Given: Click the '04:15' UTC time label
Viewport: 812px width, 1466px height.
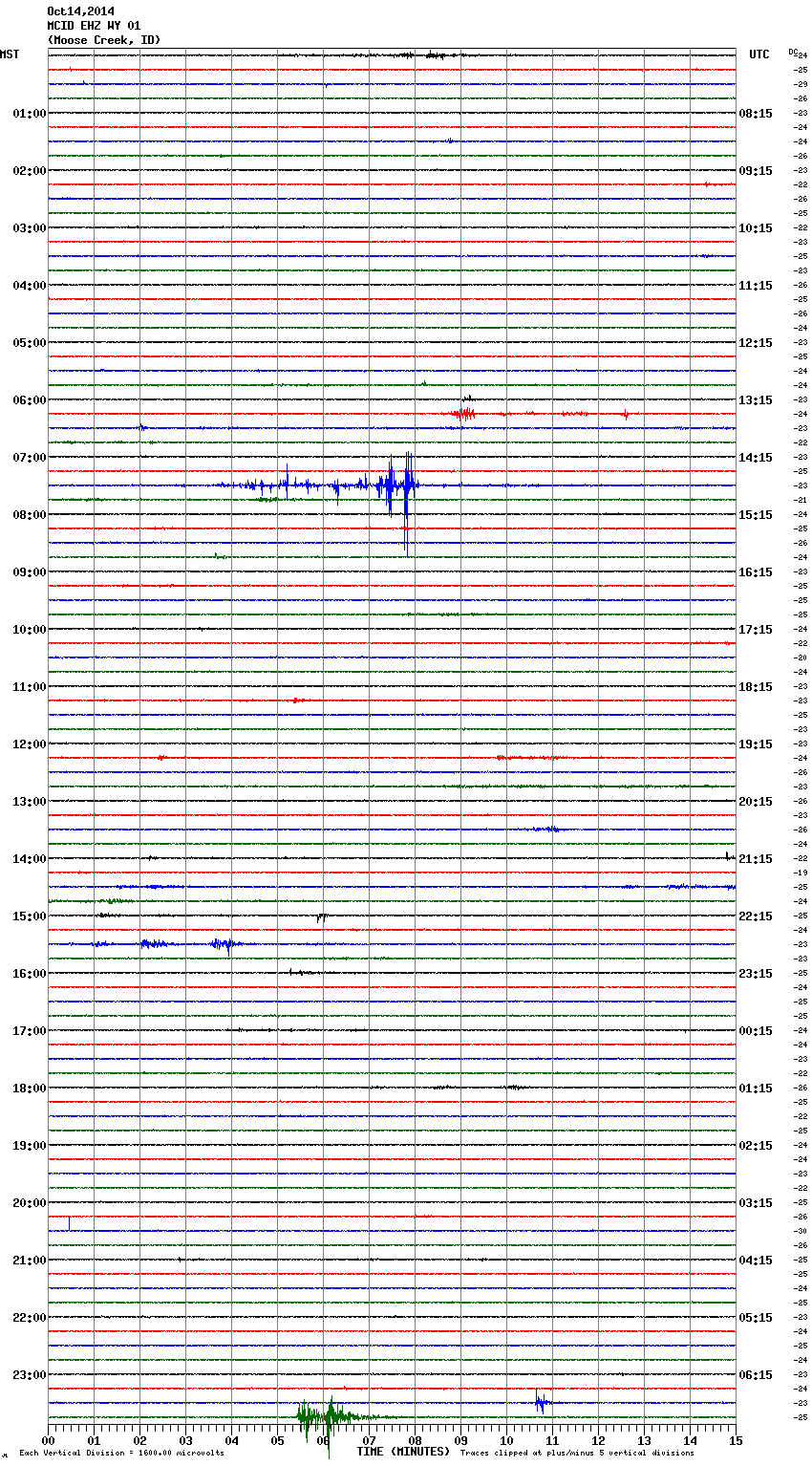Looking at the screenshot, I should tap(756, 1261).
